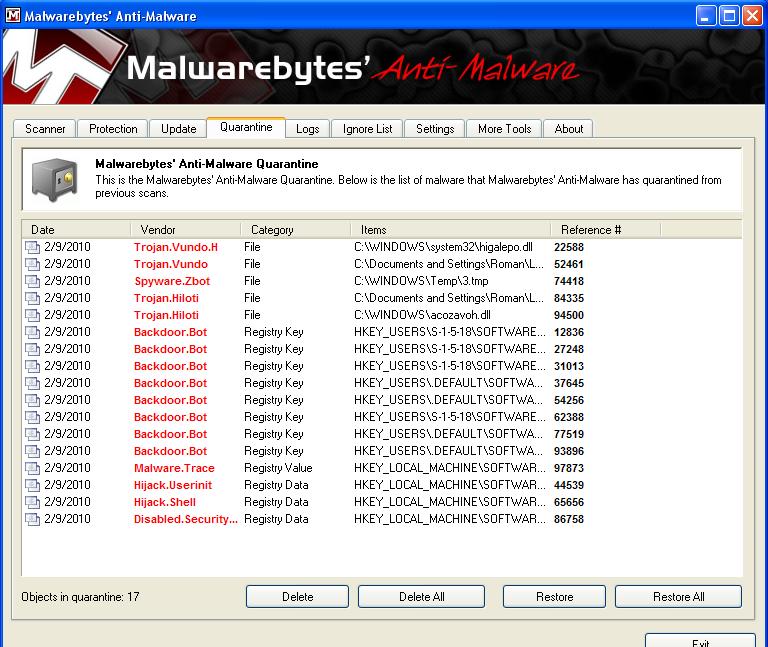The height and width of the screenshot is (647, 768).
Task: Click the row icon beside Hijack.Shell
Action: 33,502
